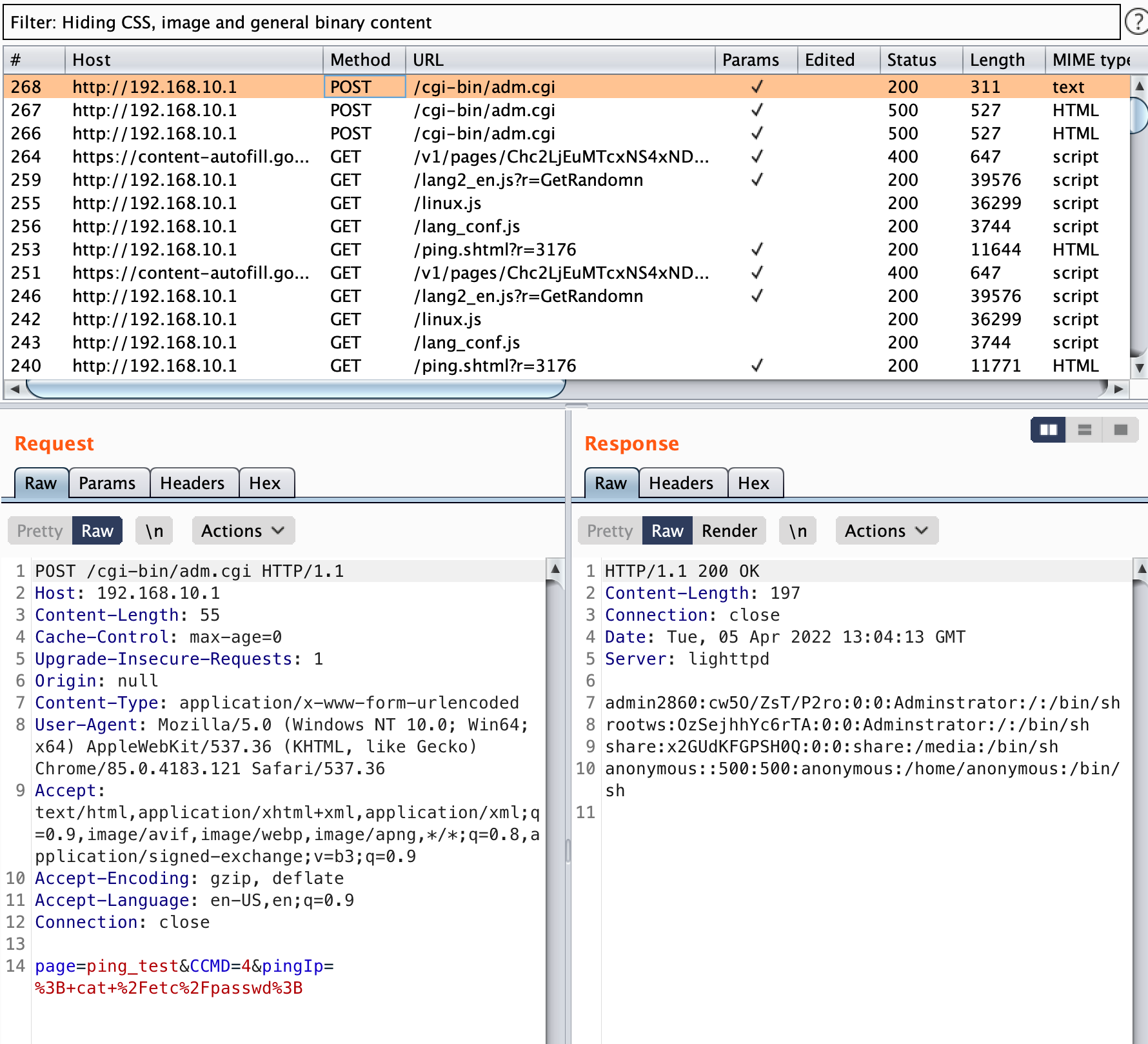
Task: Click the Server: lighttpd response header
Action: pyautogui.click(x=687, y=659)
